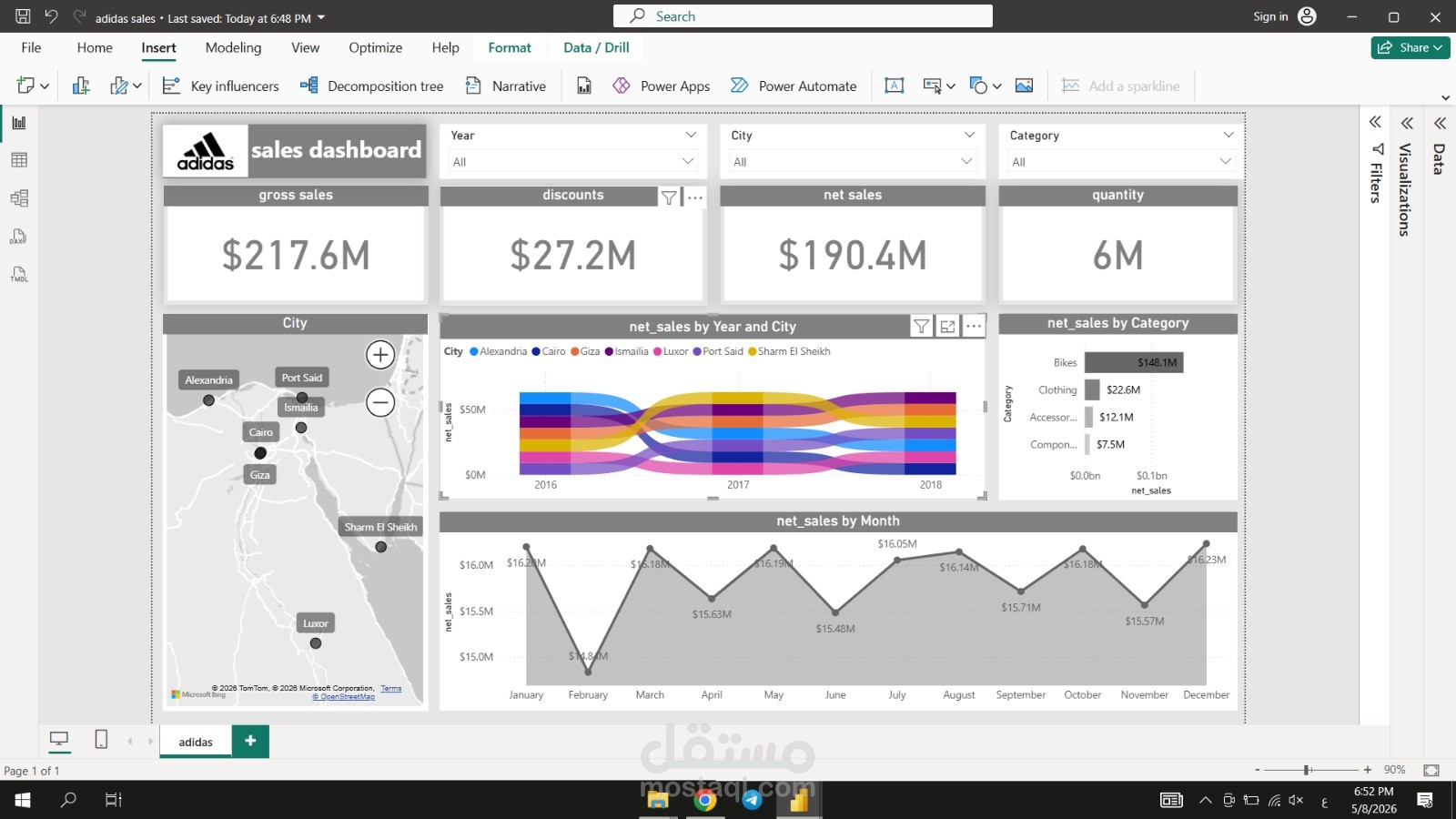
Task: Expand the Filters pane
Action: tap(1375, 122)
